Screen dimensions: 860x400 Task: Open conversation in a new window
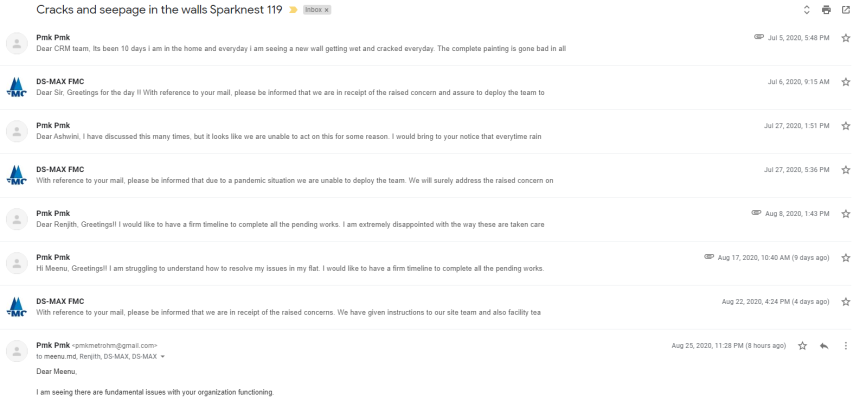pyautogui.click(x=845, y=10)
